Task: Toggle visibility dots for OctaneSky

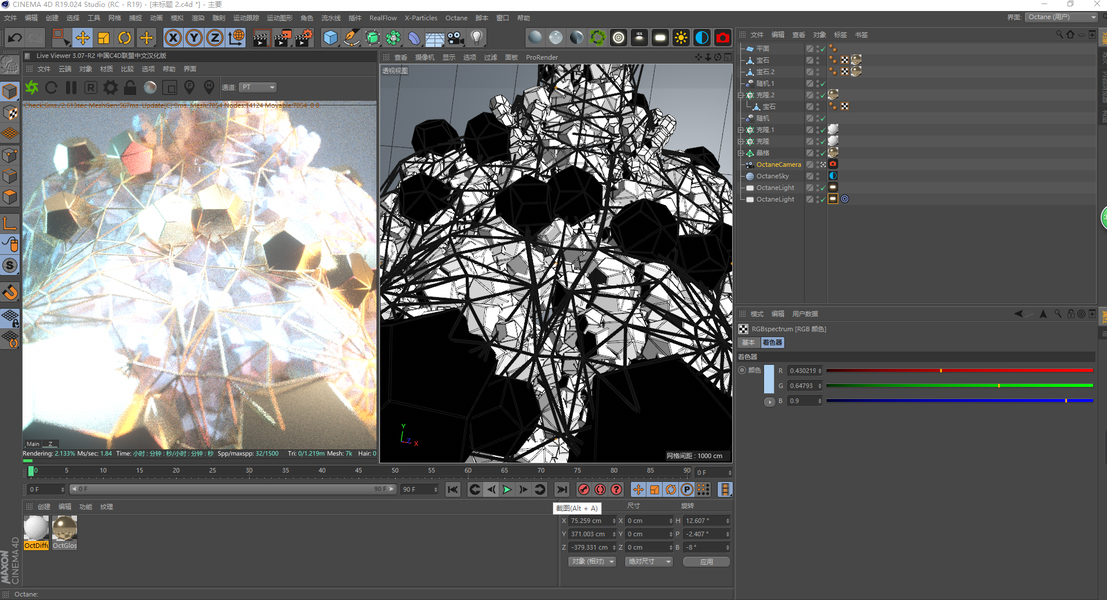Action: tap(818, 176)
